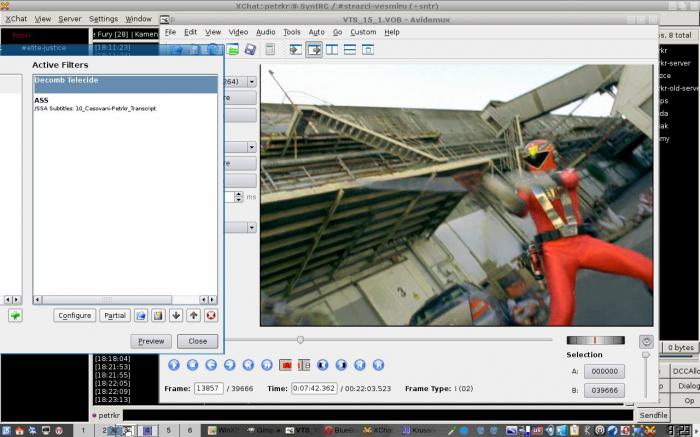Move selected filter down
The height and width of the screenshot is (437, 700).
click(176, 316)
